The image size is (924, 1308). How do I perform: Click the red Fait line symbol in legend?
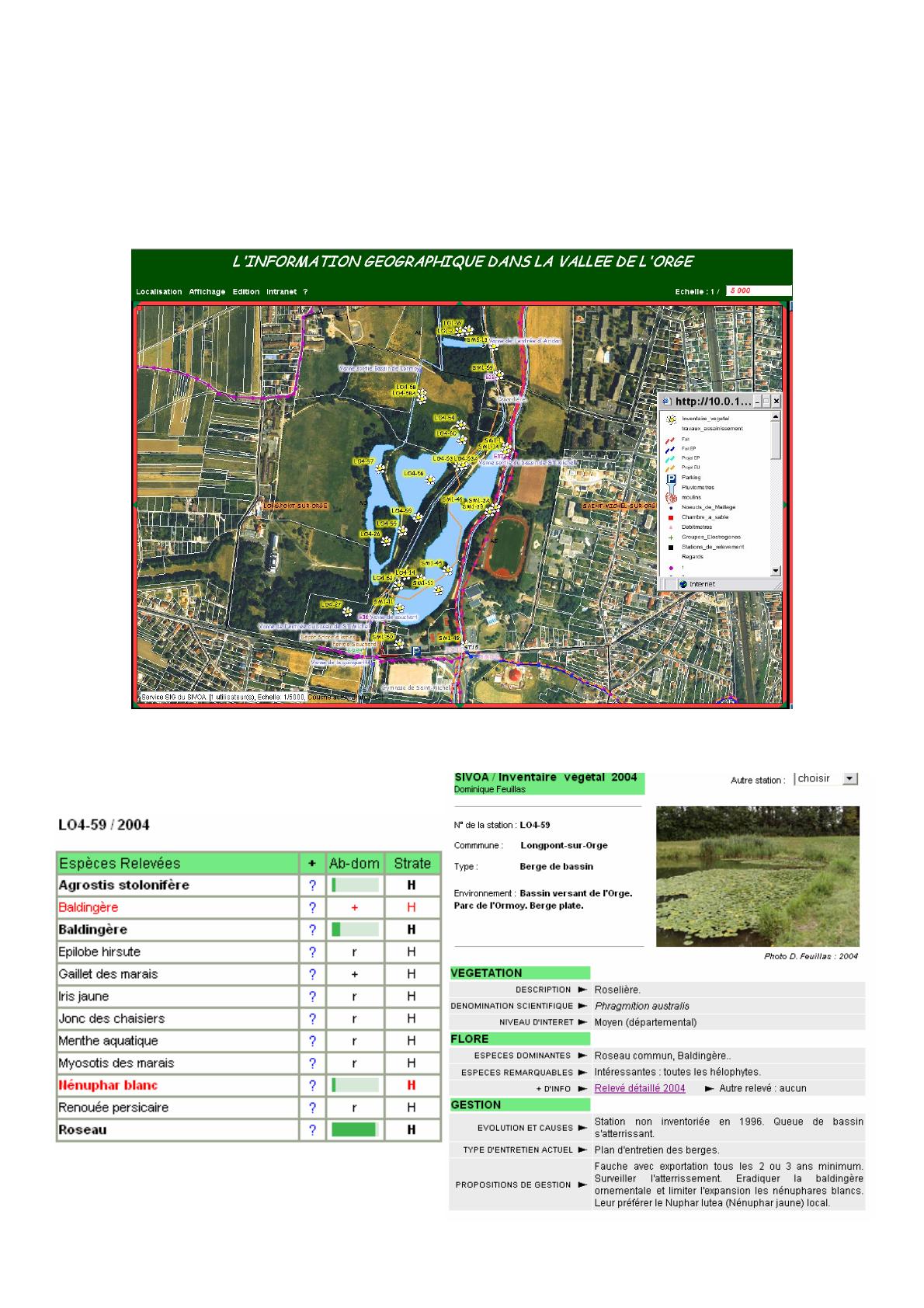pos(671,439)
